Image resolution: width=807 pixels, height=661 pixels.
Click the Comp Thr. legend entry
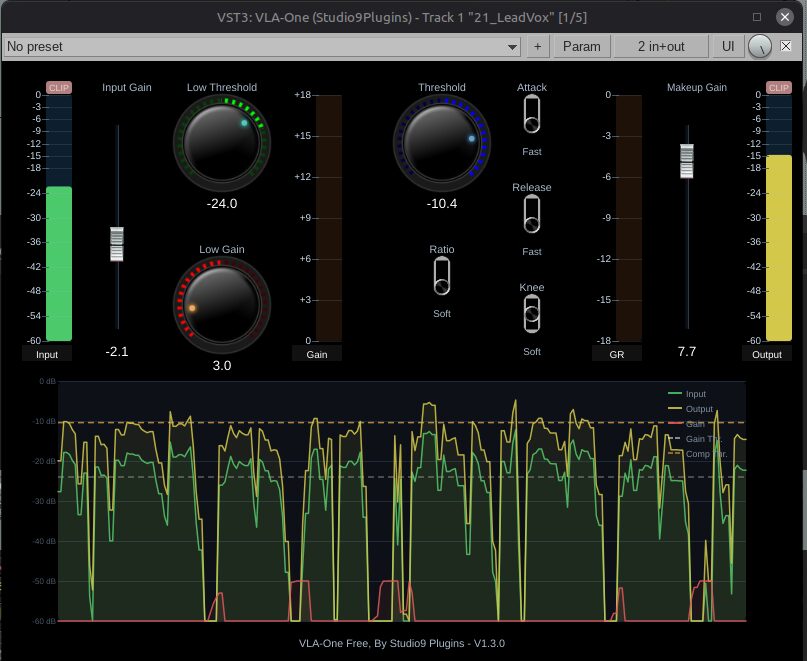point(697,454)
